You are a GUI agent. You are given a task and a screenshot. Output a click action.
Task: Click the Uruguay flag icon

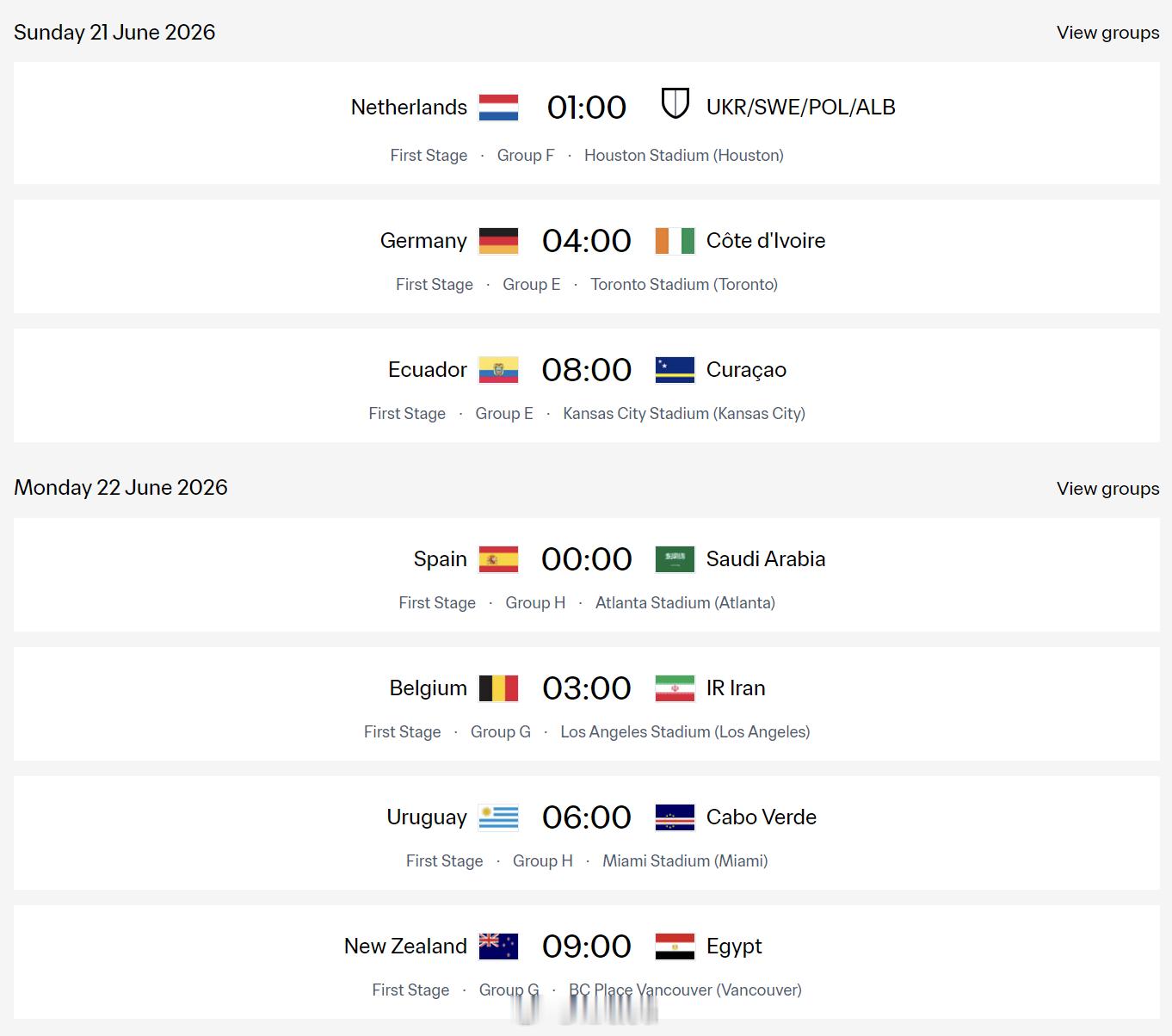498,817
